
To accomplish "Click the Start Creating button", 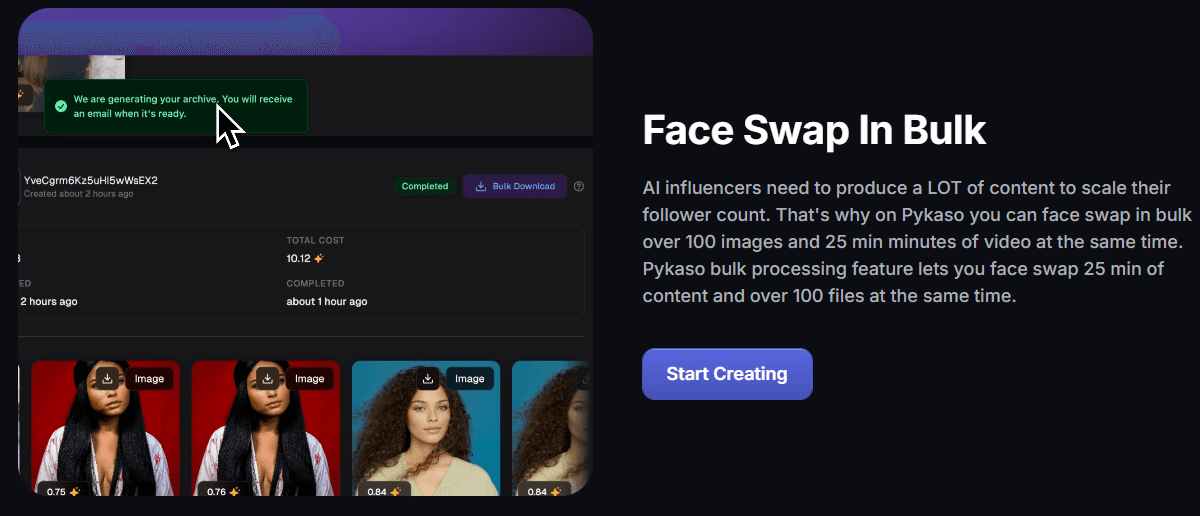I will point(727,374).
